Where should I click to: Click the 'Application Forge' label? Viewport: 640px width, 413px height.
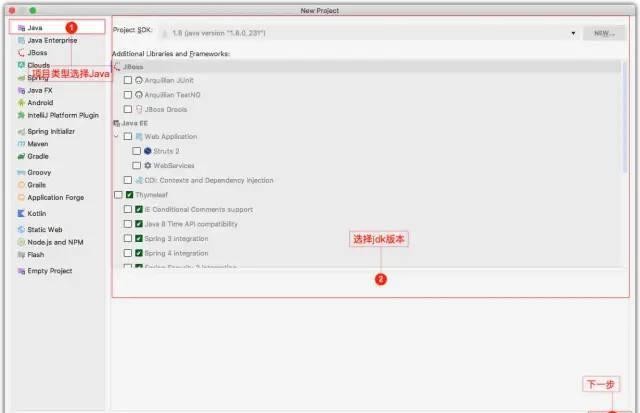[56, 198]
